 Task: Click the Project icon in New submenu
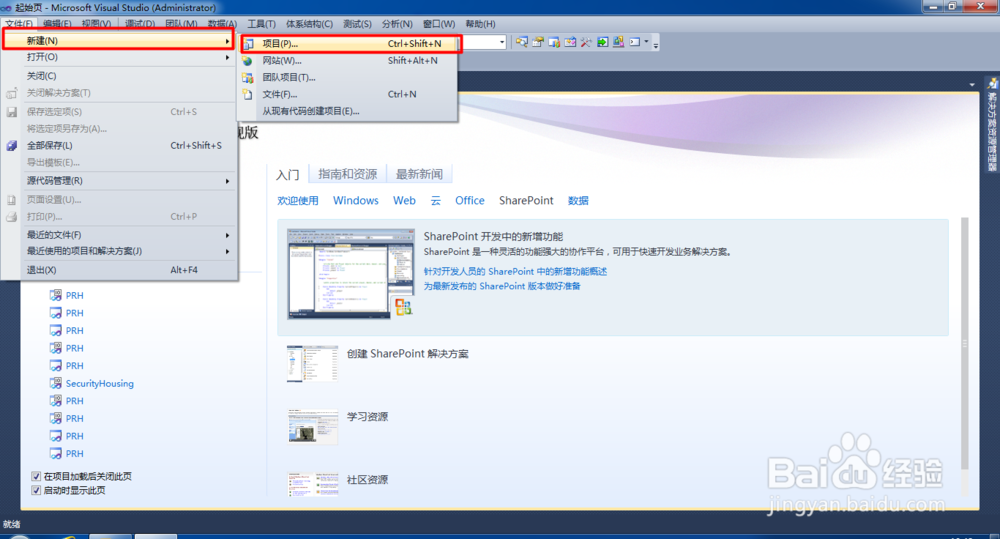point(248,43)
